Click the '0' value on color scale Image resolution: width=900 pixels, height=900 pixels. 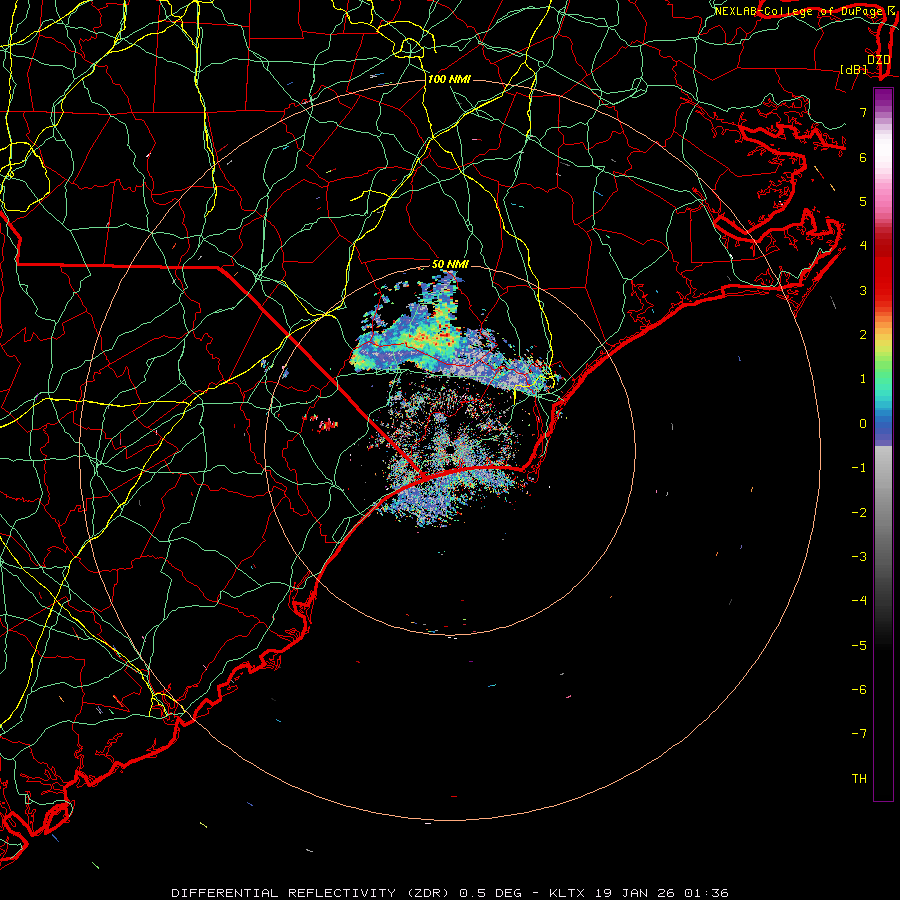[863, 424]
